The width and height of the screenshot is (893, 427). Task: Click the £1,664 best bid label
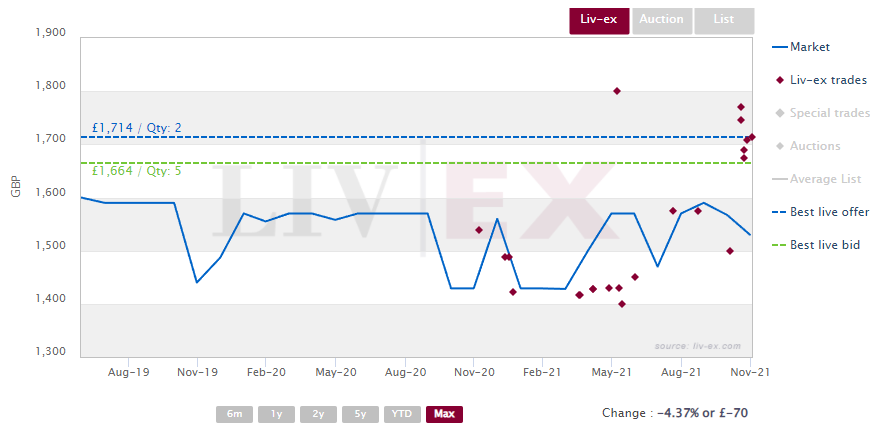click(x=136, y=171)
